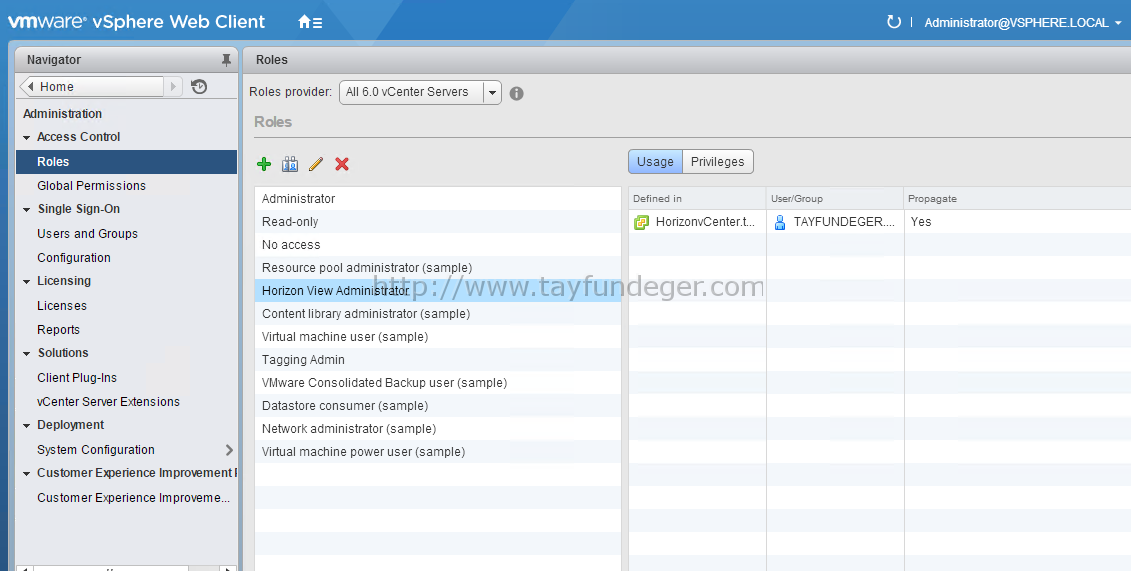
Task: Switch to the Privileges tab
Action: (x=717, y=161)
